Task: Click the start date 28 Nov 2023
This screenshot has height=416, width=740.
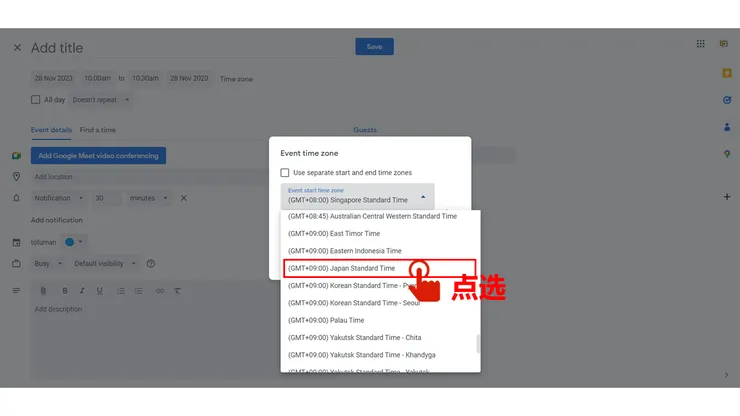Action: [x=53, y=78]
